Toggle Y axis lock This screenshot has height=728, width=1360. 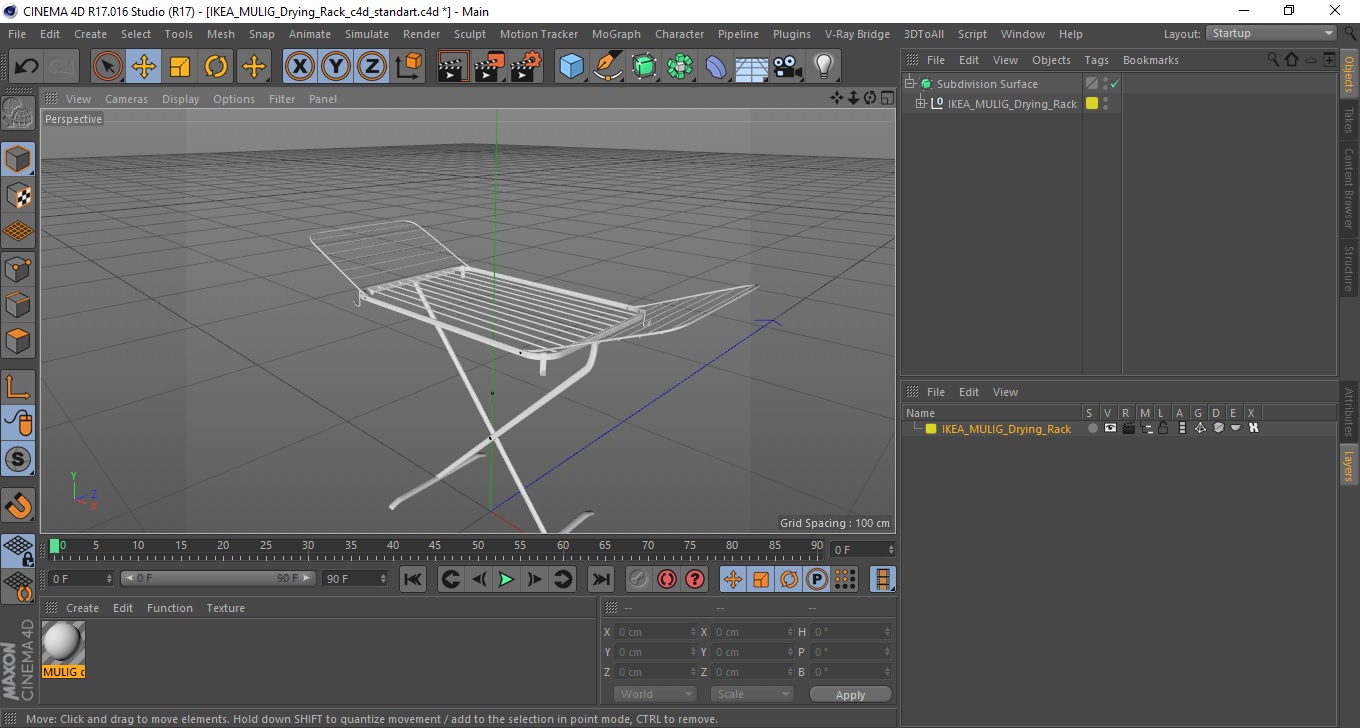[336, 67]
